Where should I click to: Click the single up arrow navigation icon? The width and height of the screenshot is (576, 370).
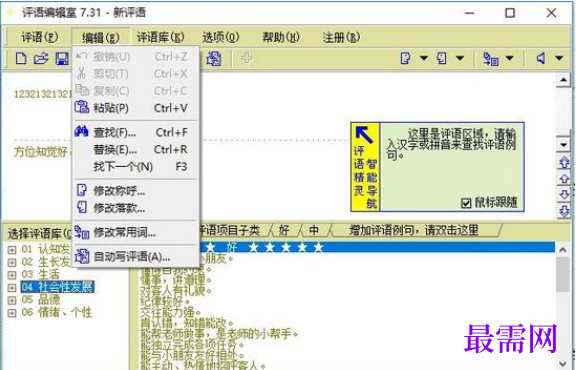tap(564, 179)
